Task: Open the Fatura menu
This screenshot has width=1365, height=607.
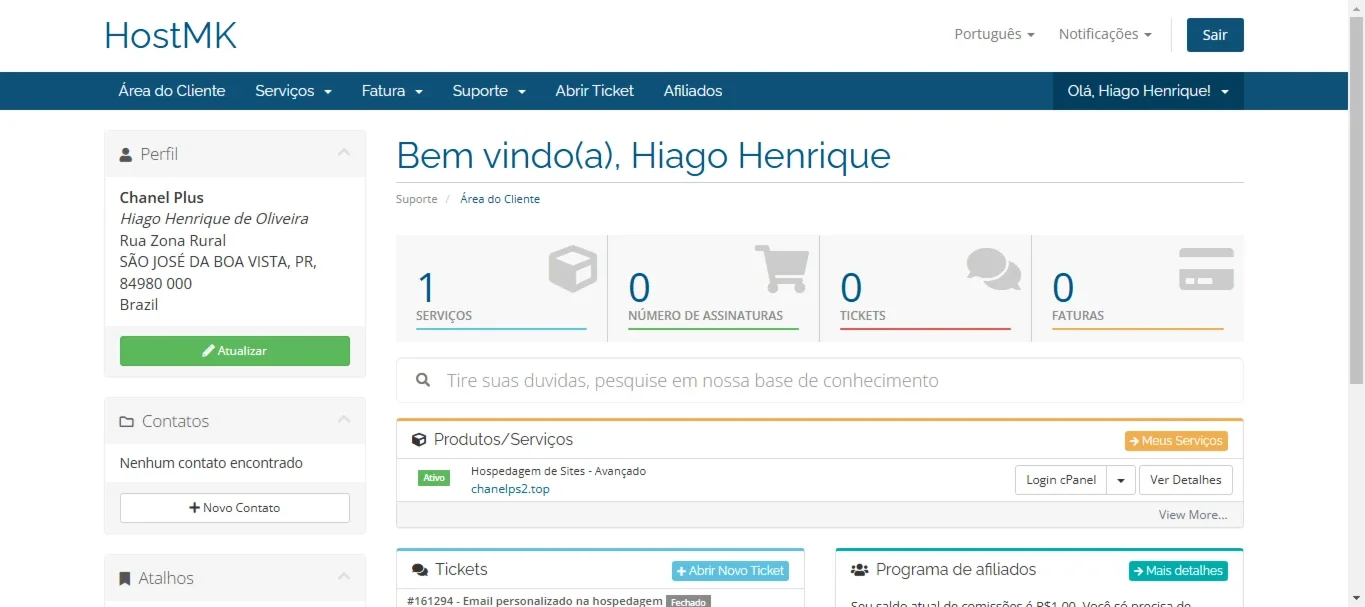Action: tap(392, 91)
